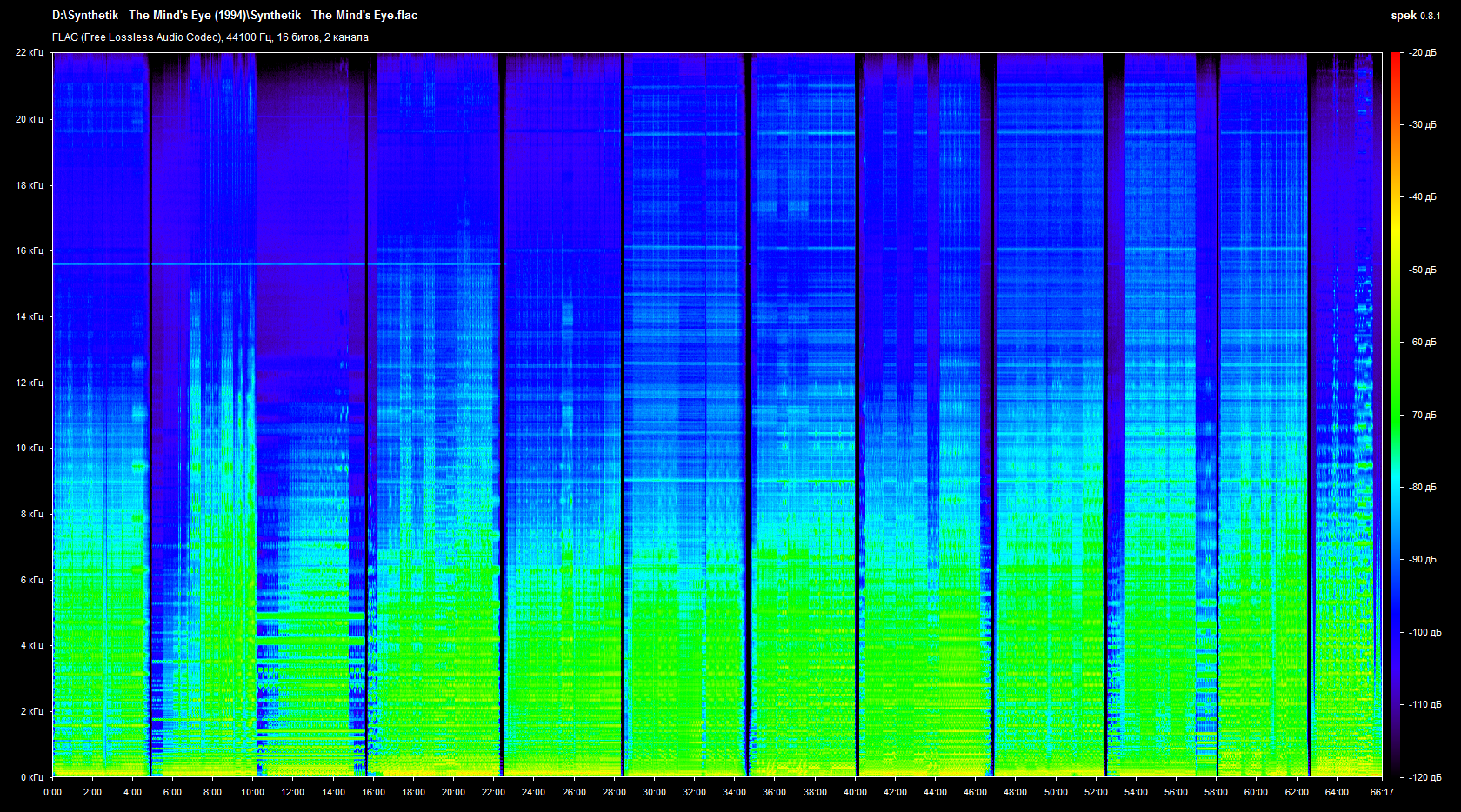
Task: Click the -90 дБ level label
Action: tap(1423, 559)
